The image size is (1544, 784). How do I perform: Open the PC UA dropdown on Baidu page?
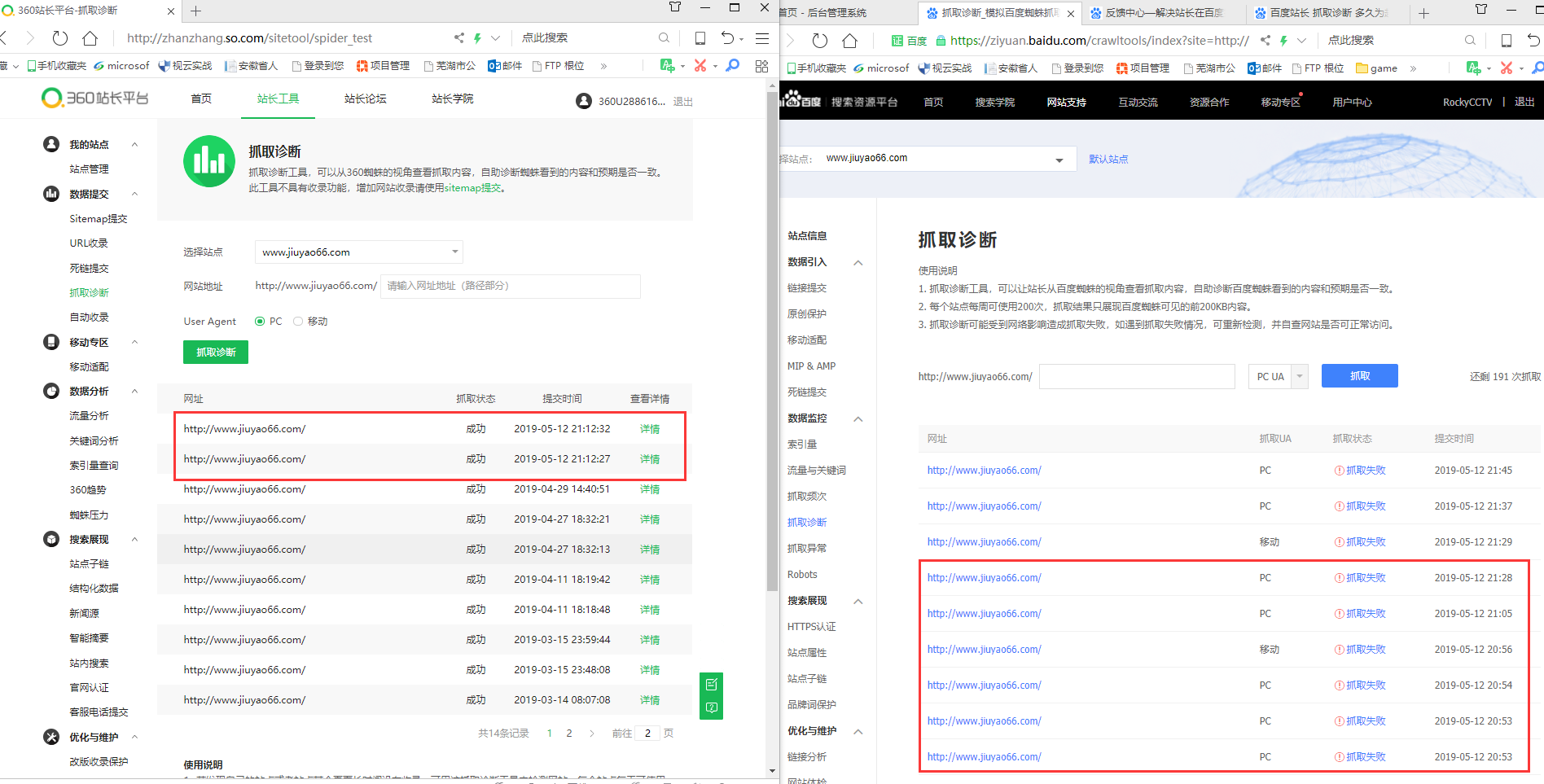[1279, 376]
